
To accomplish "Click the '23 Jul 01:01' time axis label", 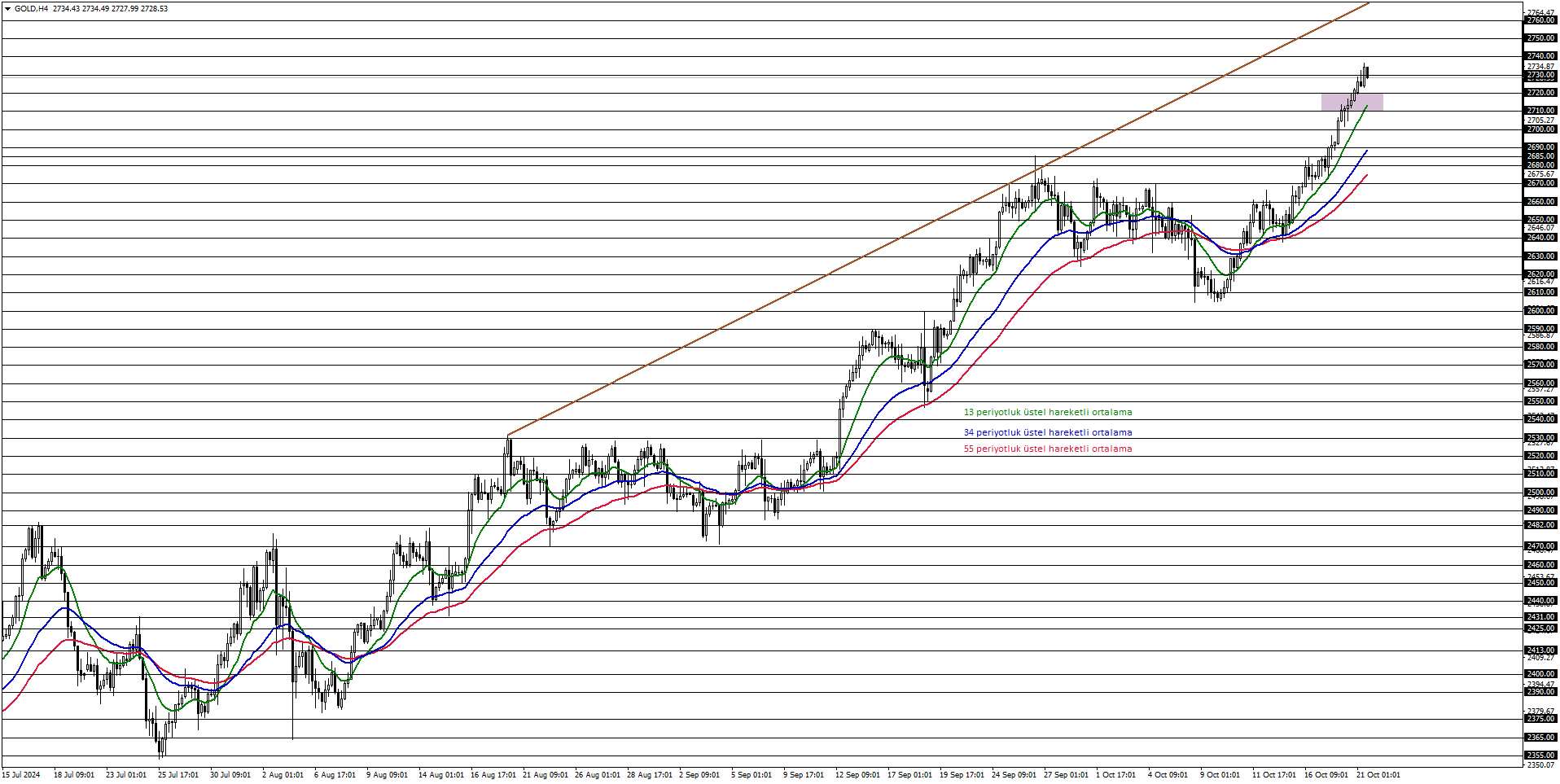I will pos(126,775).
